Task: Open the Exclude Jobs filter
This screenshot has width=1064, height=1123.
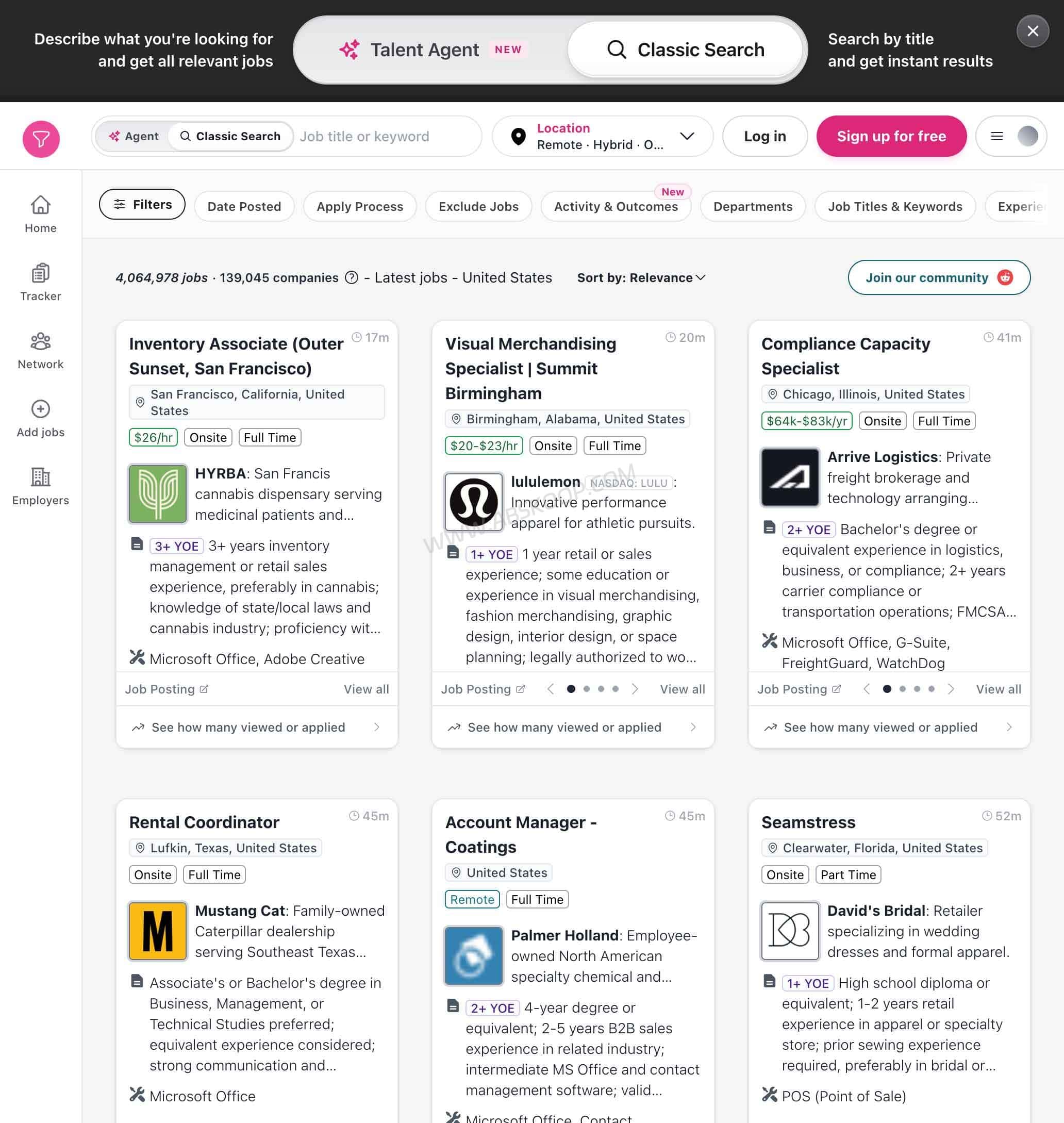Action: tap(478, 206)
